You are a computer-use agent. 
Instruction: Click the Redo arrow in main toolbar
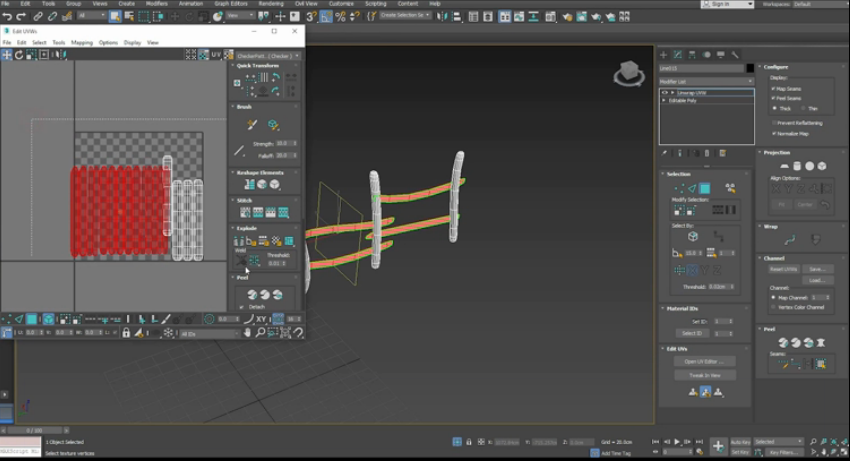click(21, 17)
